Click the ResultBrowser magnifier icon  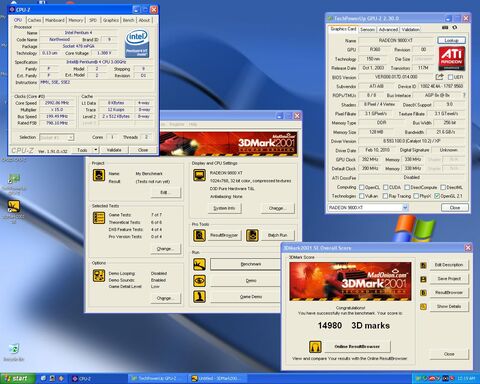199,235
